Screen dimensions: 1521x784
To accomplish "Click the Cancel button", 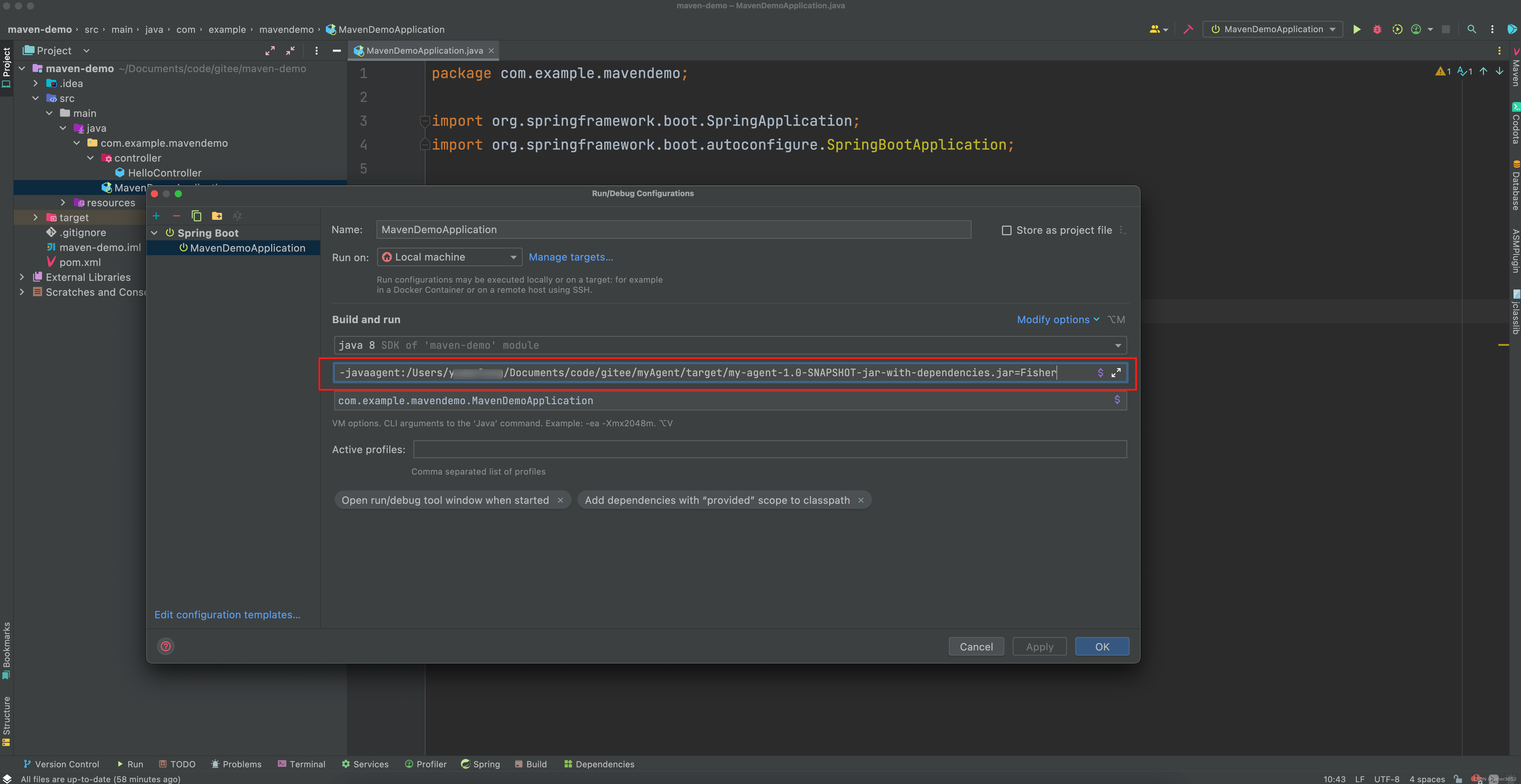I will [x=976, y=647].
